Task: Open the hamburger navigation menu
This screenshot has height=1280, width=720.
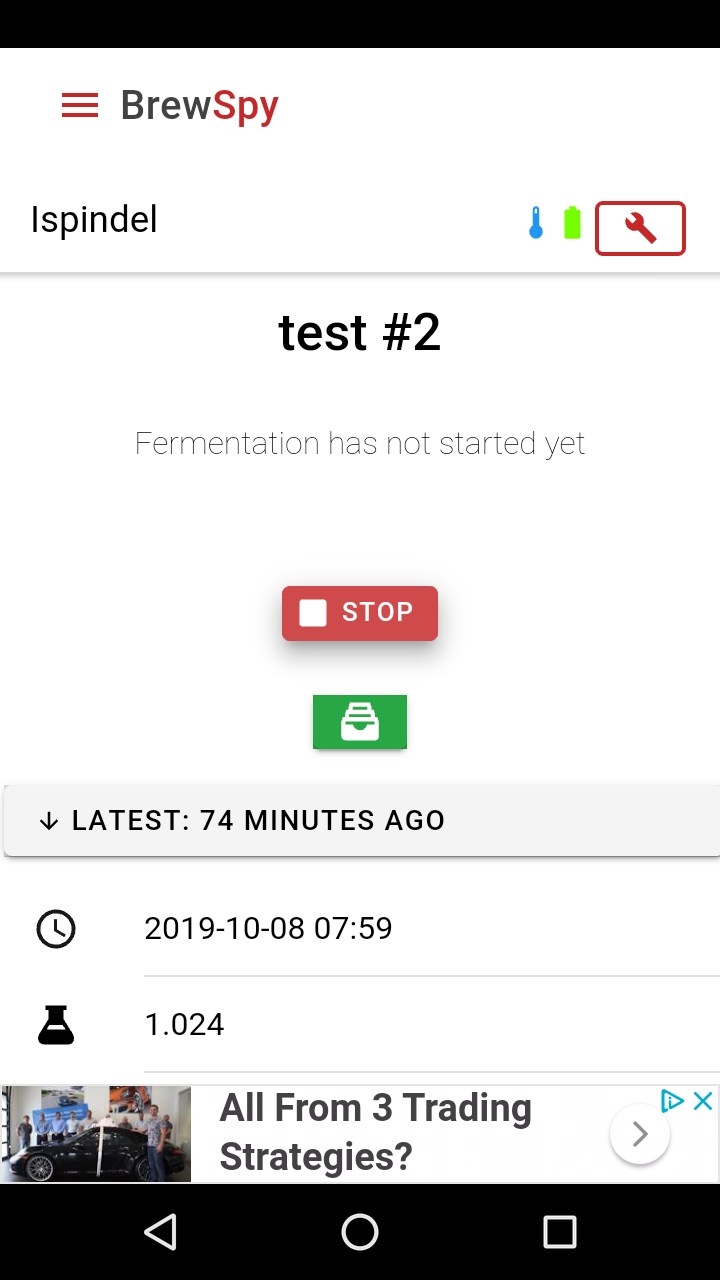Action: (x=80, y=105)
